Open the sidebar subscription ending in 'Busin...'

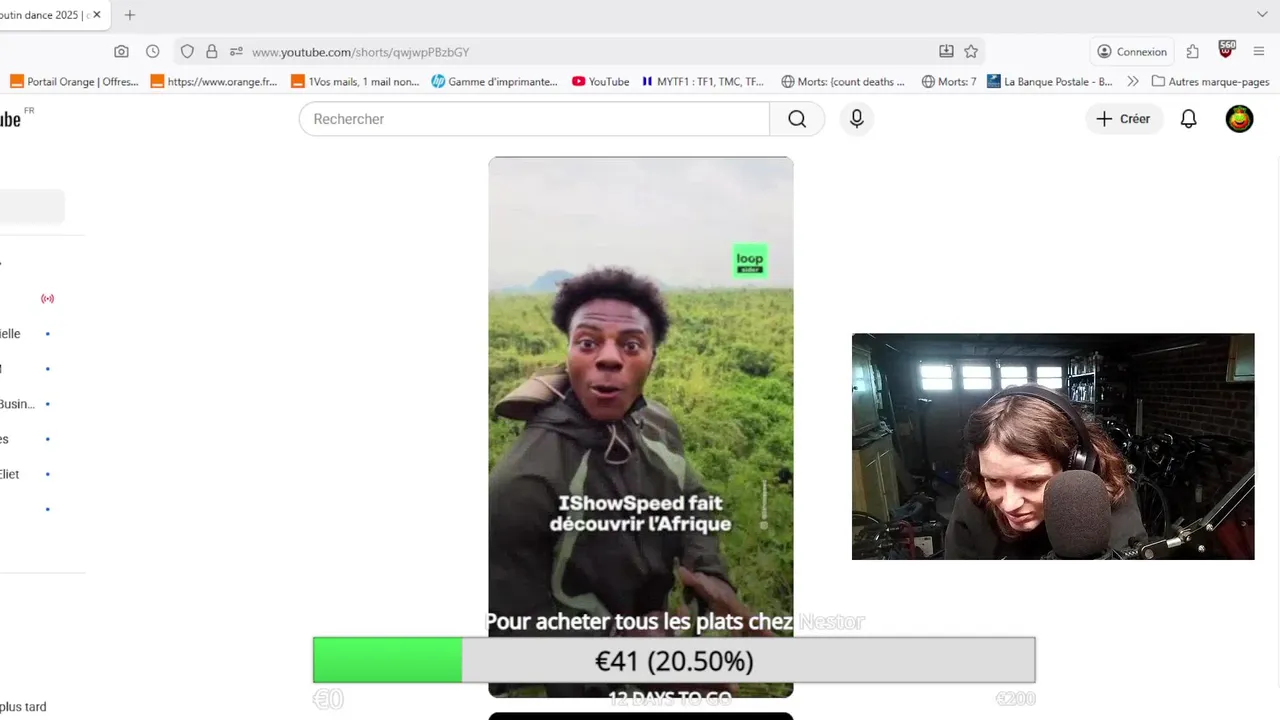click(18, 404)
